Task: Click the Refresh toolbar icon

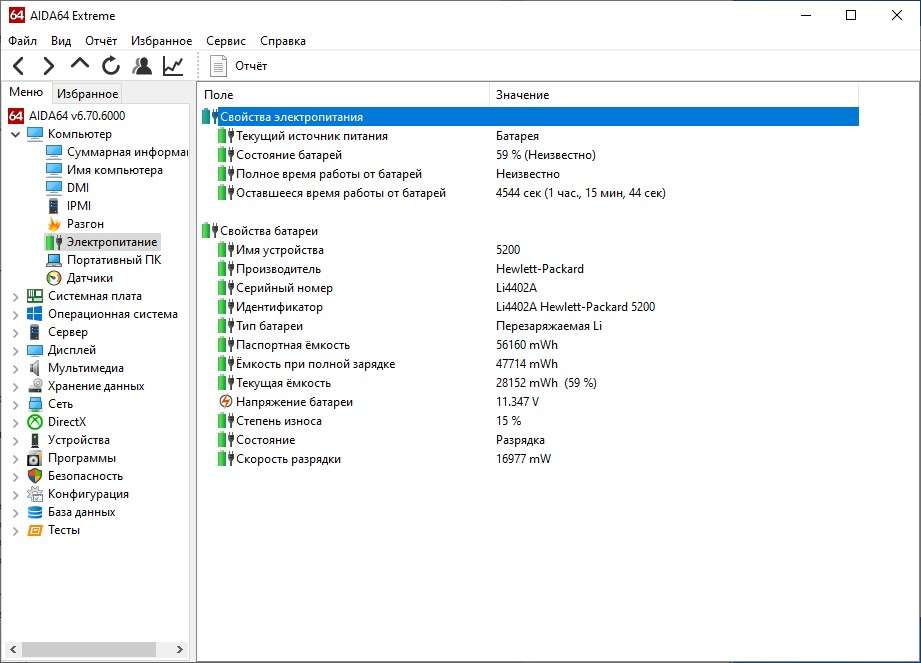Action: [x=111, y=66]
